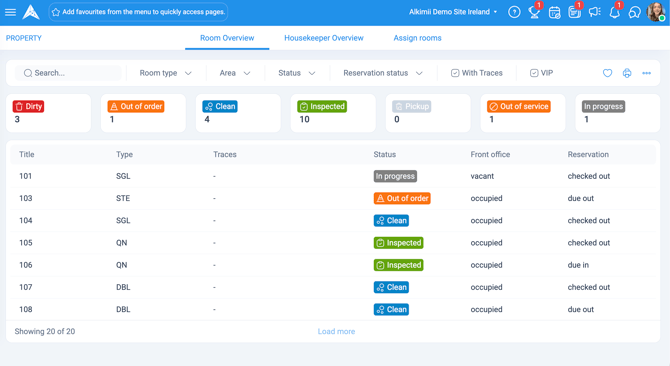Click the Type column header
This screenshot has width=670, height=366.
124,155
